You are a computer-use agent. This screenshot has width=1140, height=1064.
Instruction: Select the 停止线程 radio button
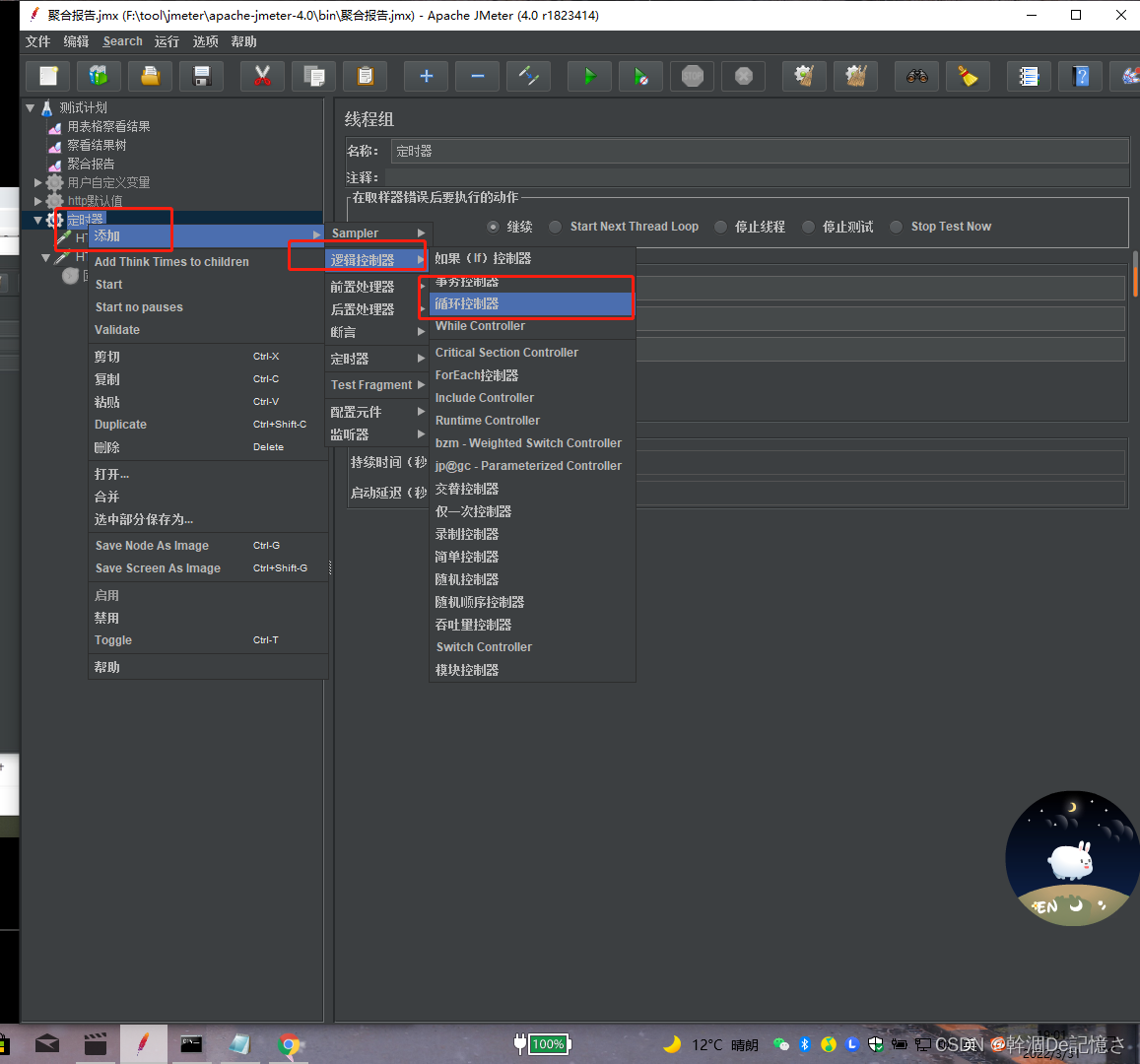tap(720, 227)
